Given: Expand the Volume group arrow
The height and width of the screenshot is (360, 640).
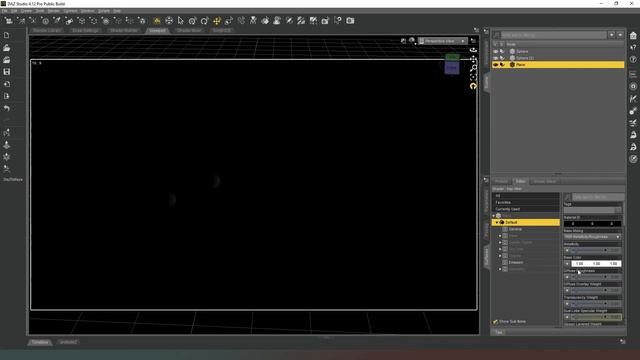Looking at the screenshot, I should point(500,256).
